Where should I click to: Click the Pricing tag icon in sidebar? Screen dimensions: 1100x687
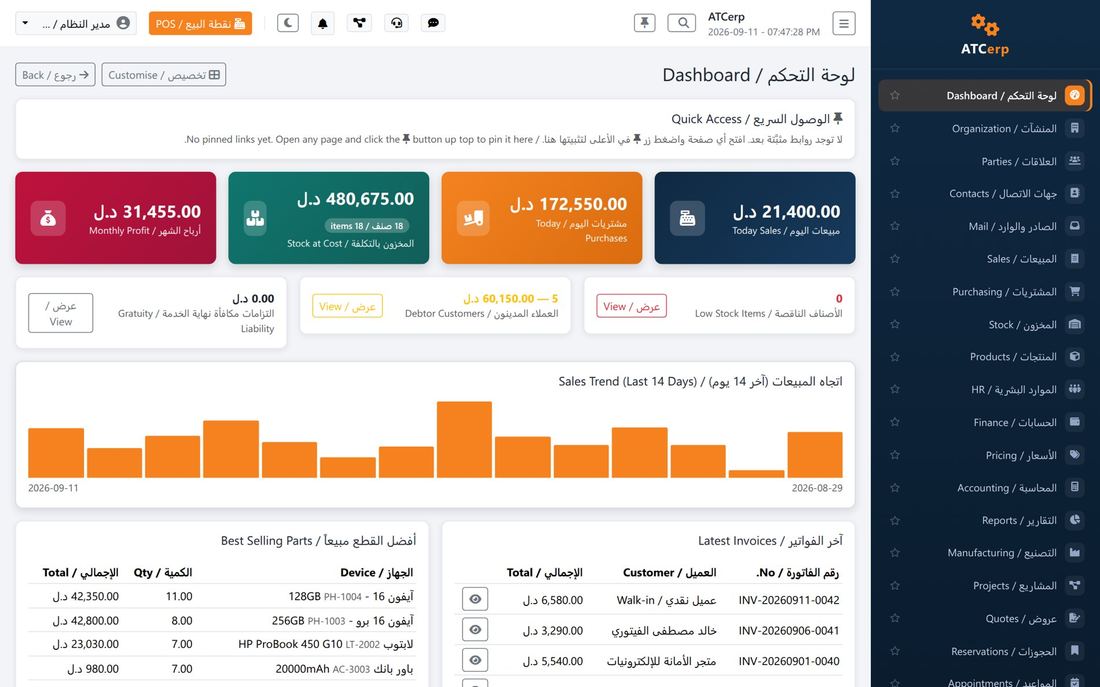[1074, 455]
